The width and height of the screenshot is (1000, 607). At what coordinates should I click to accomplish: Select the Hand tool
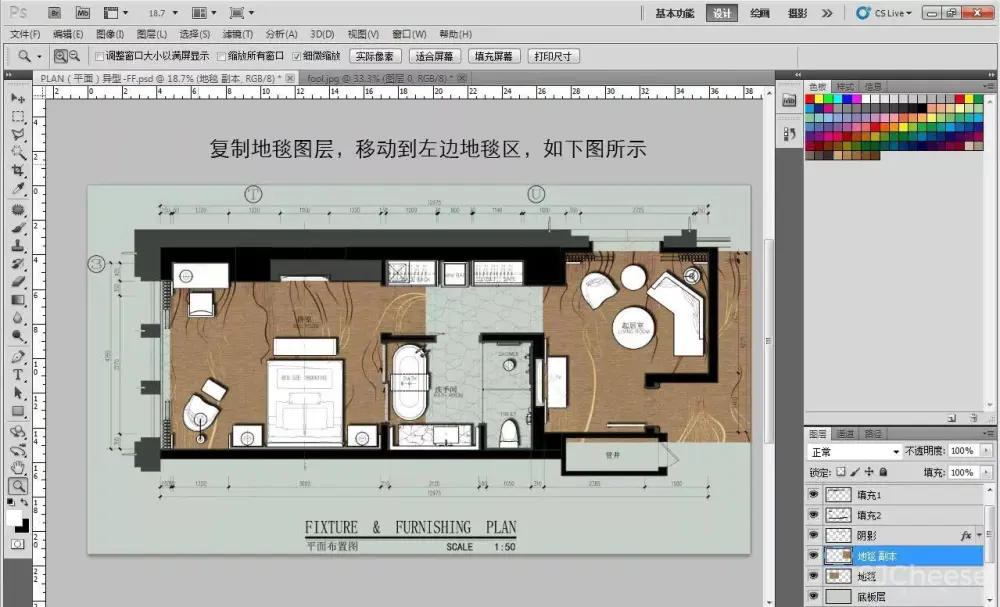pos(18,467)
